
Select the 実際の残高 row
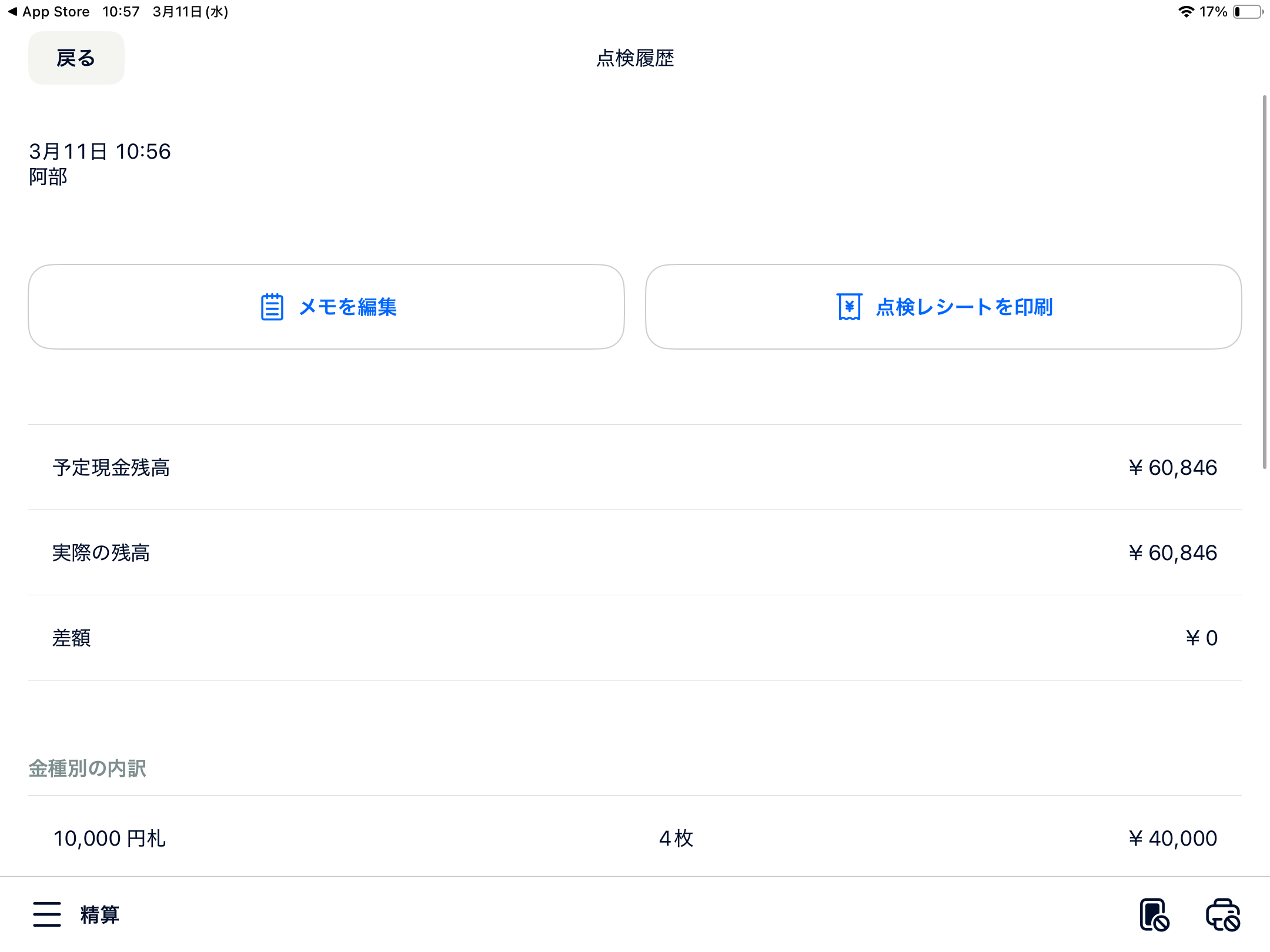[635, 553]
